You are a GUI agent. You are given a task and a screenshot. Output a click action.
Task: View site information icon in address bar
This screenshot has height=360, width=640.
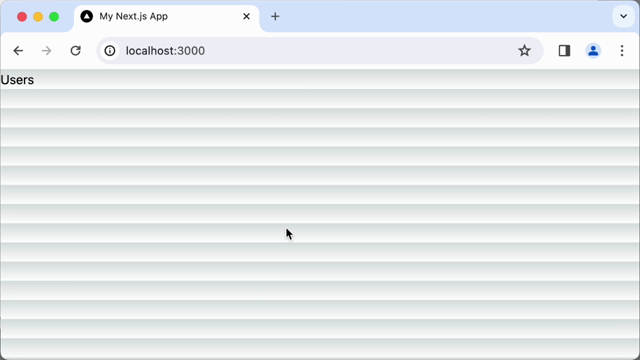110,51
